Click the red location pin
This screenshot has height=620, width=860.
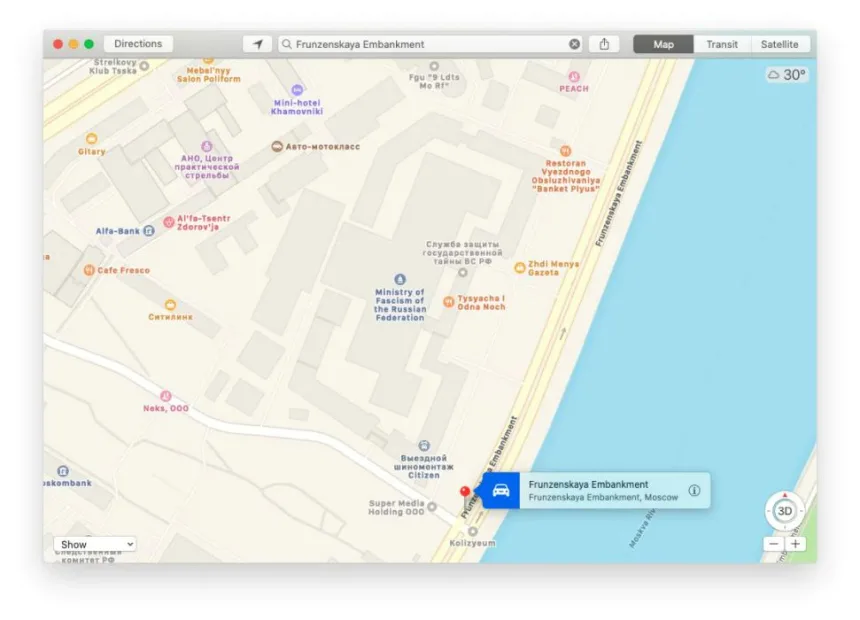464,491
